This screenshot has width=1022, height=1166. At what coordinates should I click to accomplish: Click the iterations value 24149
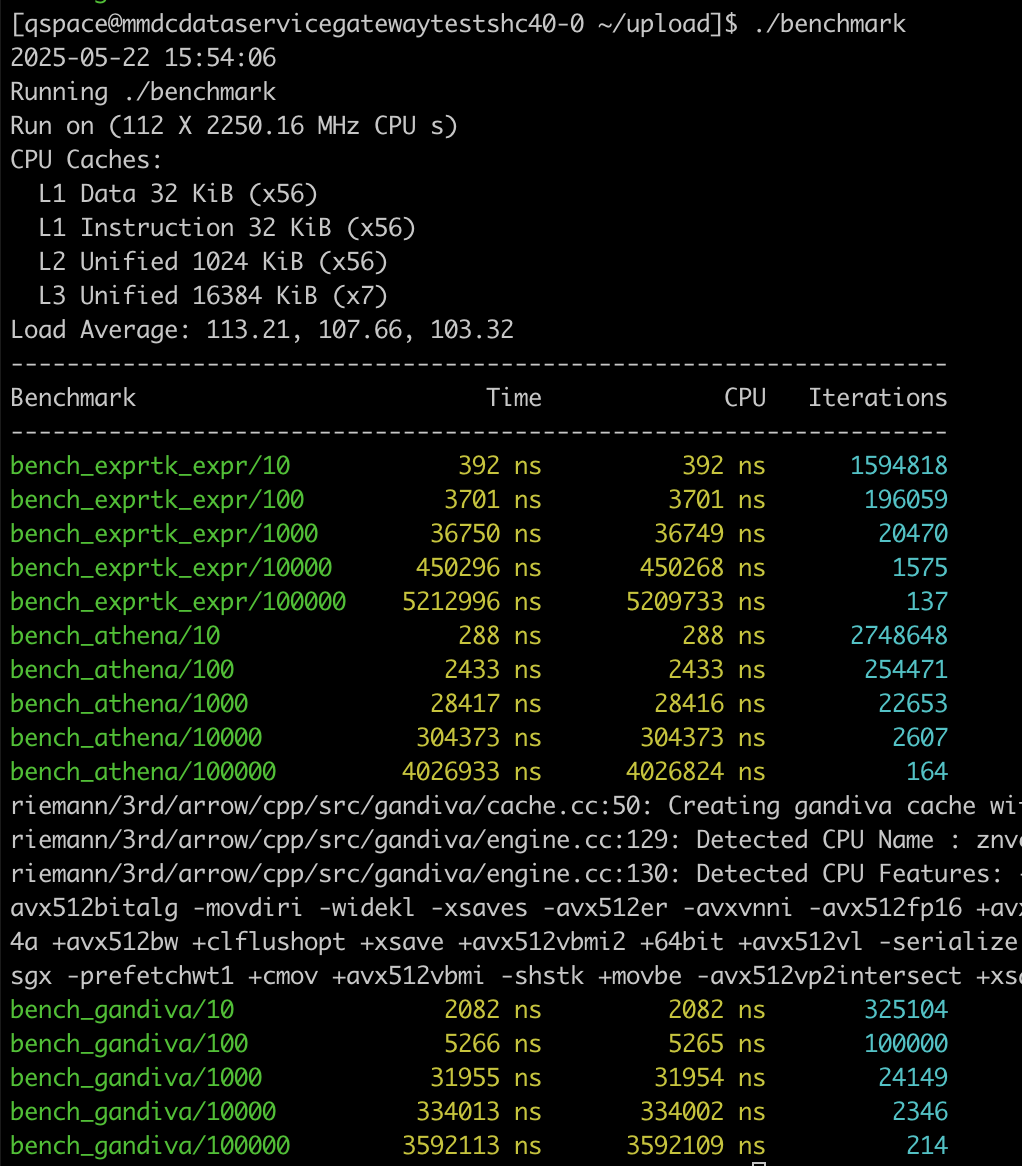tap(913, 1078)
